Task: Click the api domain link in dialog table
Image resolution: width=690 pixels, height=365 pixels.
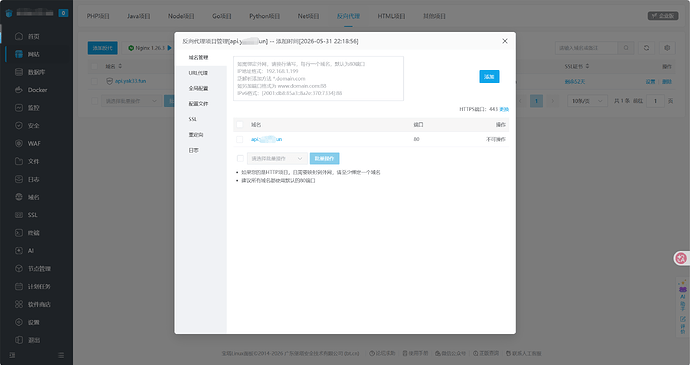Action: coord(266,139)
